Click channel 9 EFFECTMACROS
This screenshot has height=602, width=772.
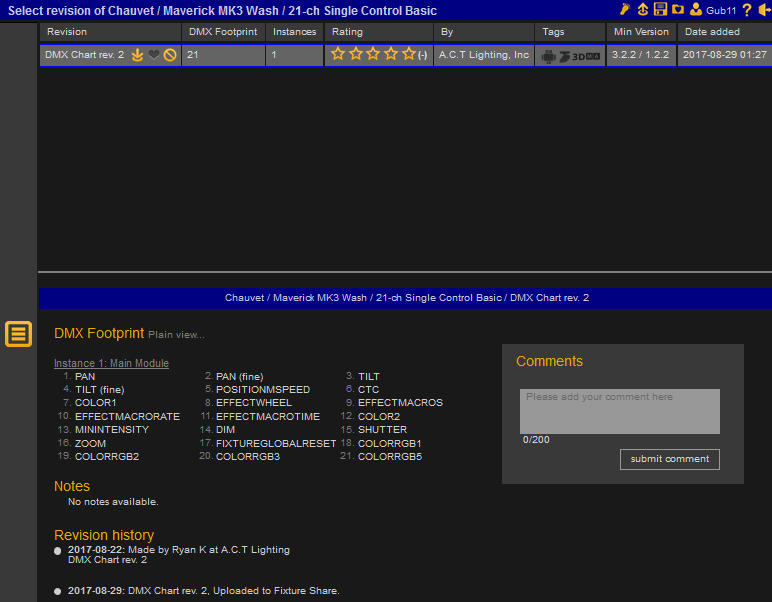pyautogui.click(x=400, y=403)
